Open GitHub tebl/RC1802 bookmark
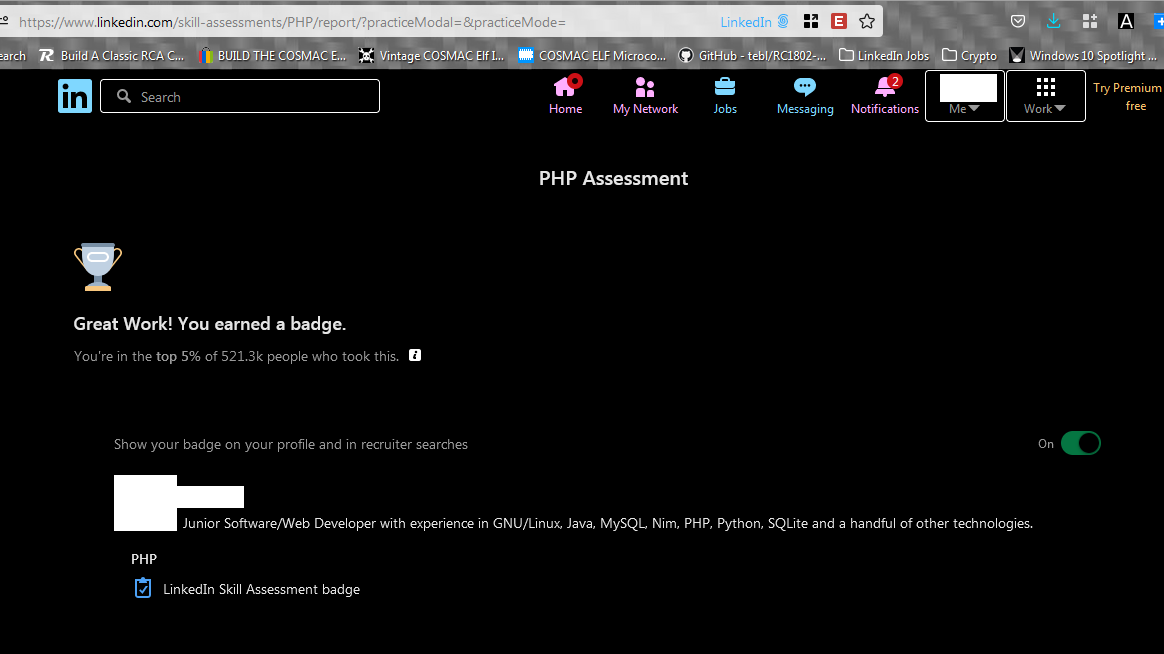The width and height of the screenshot is (1164, 654). [x=753, y=56]
